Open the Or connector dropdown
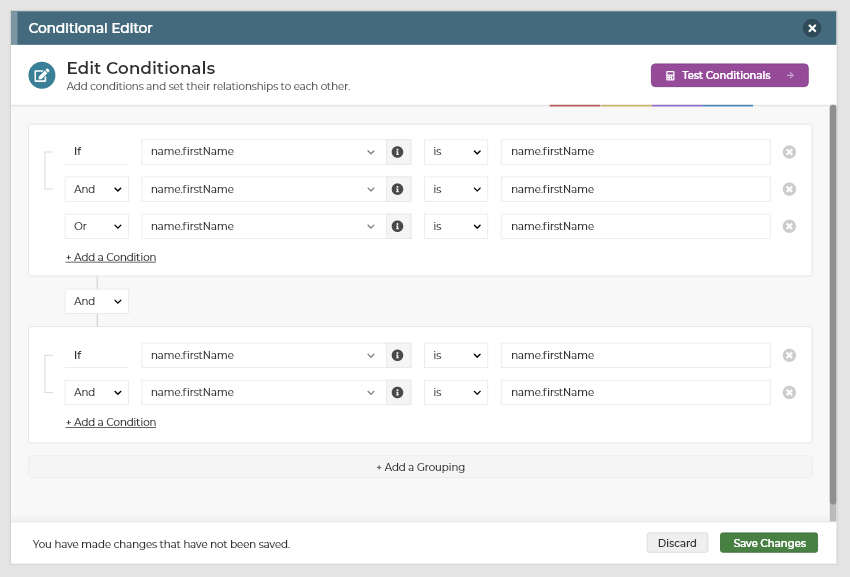Image resolution: width=850 pixels, height=577 pixels. pyautogui.click(x=96, y=226)
